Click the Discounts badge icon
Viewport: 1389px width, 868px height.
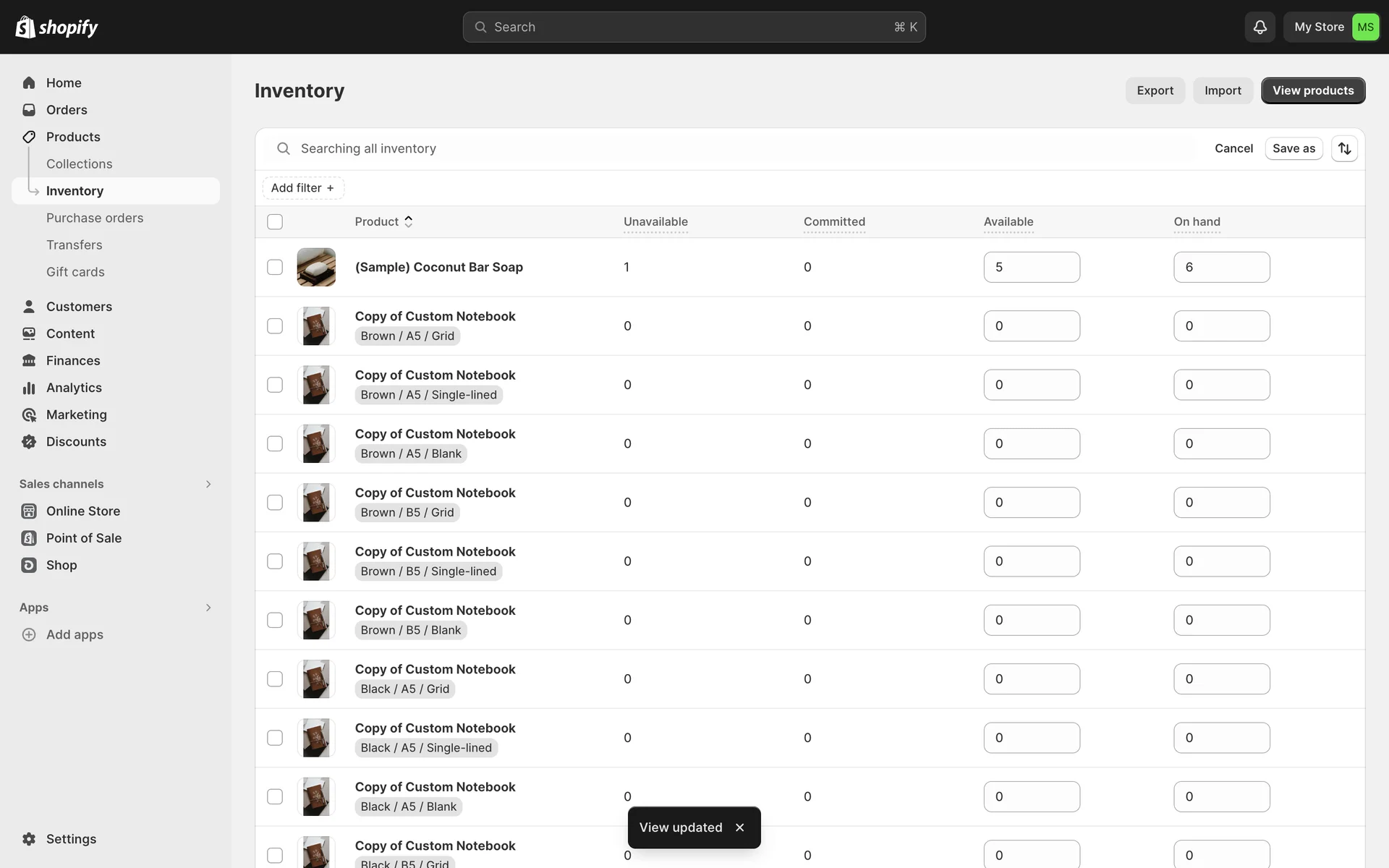(29, 442)
